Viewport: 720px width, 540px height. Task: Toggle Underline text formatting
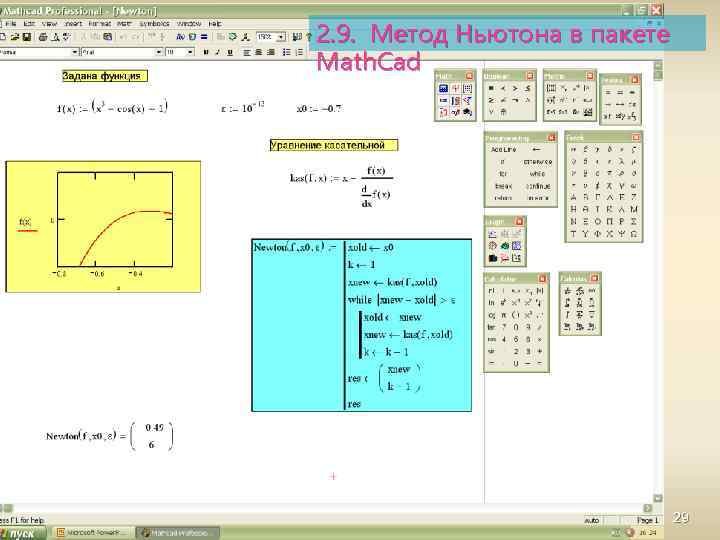[230, 52]
